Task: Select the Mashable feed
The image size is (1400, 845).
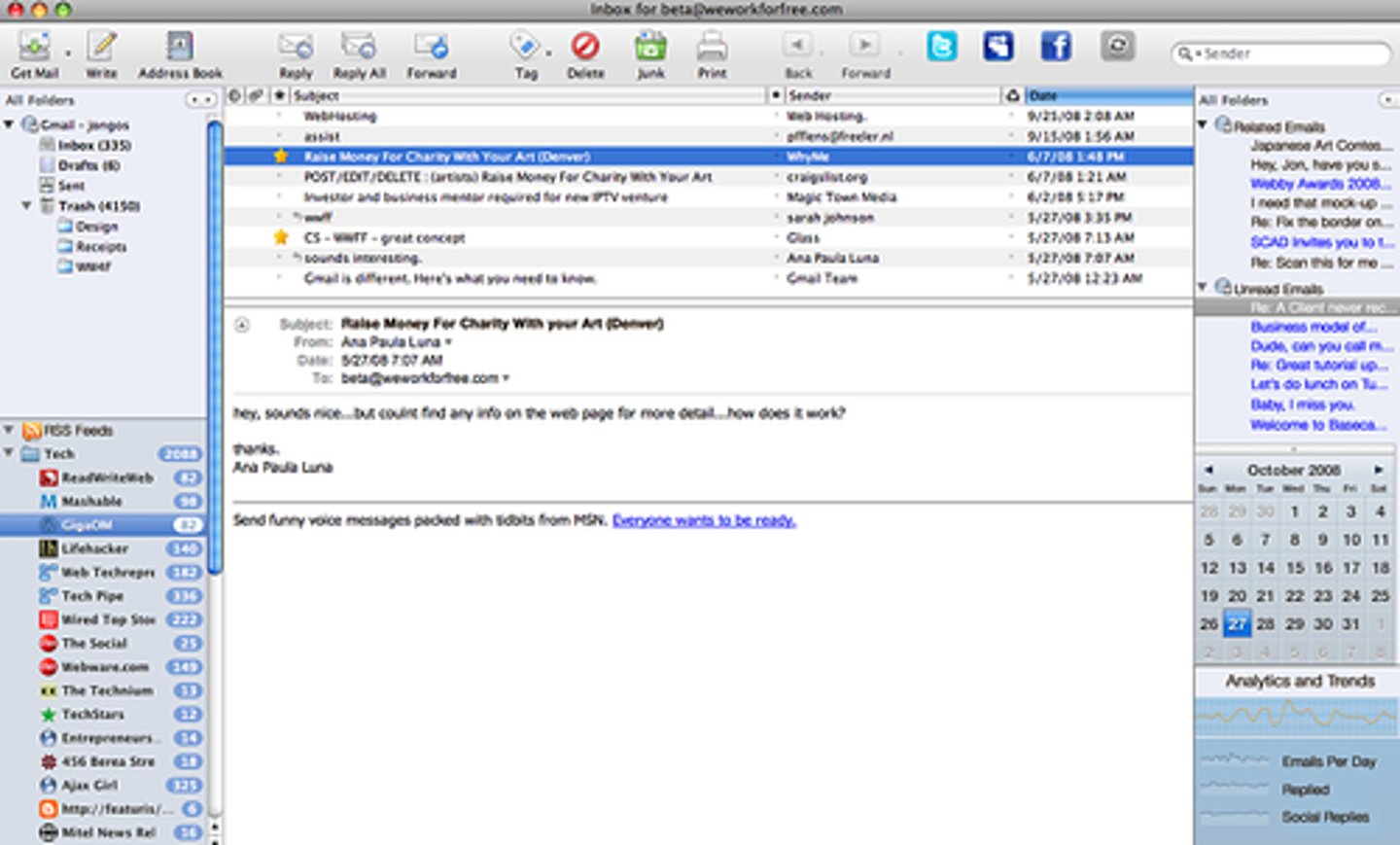Action: [x=91, y=501]
